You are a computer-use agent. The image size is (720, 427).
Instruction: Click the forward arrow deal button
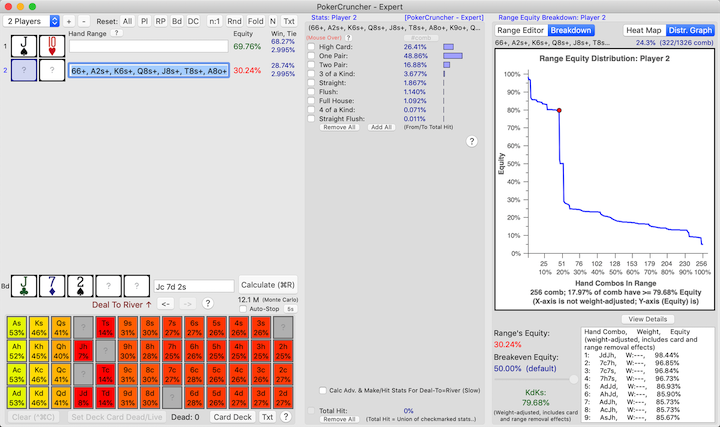[187, 303]
